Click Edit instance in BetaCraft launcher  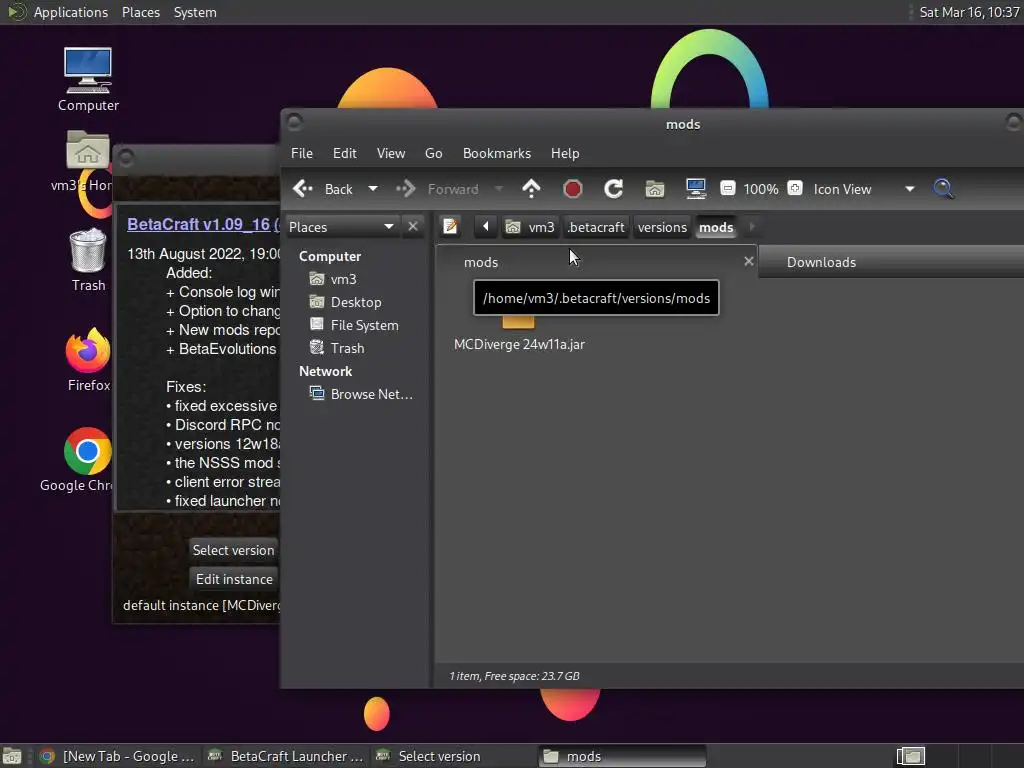coord(234,579)
